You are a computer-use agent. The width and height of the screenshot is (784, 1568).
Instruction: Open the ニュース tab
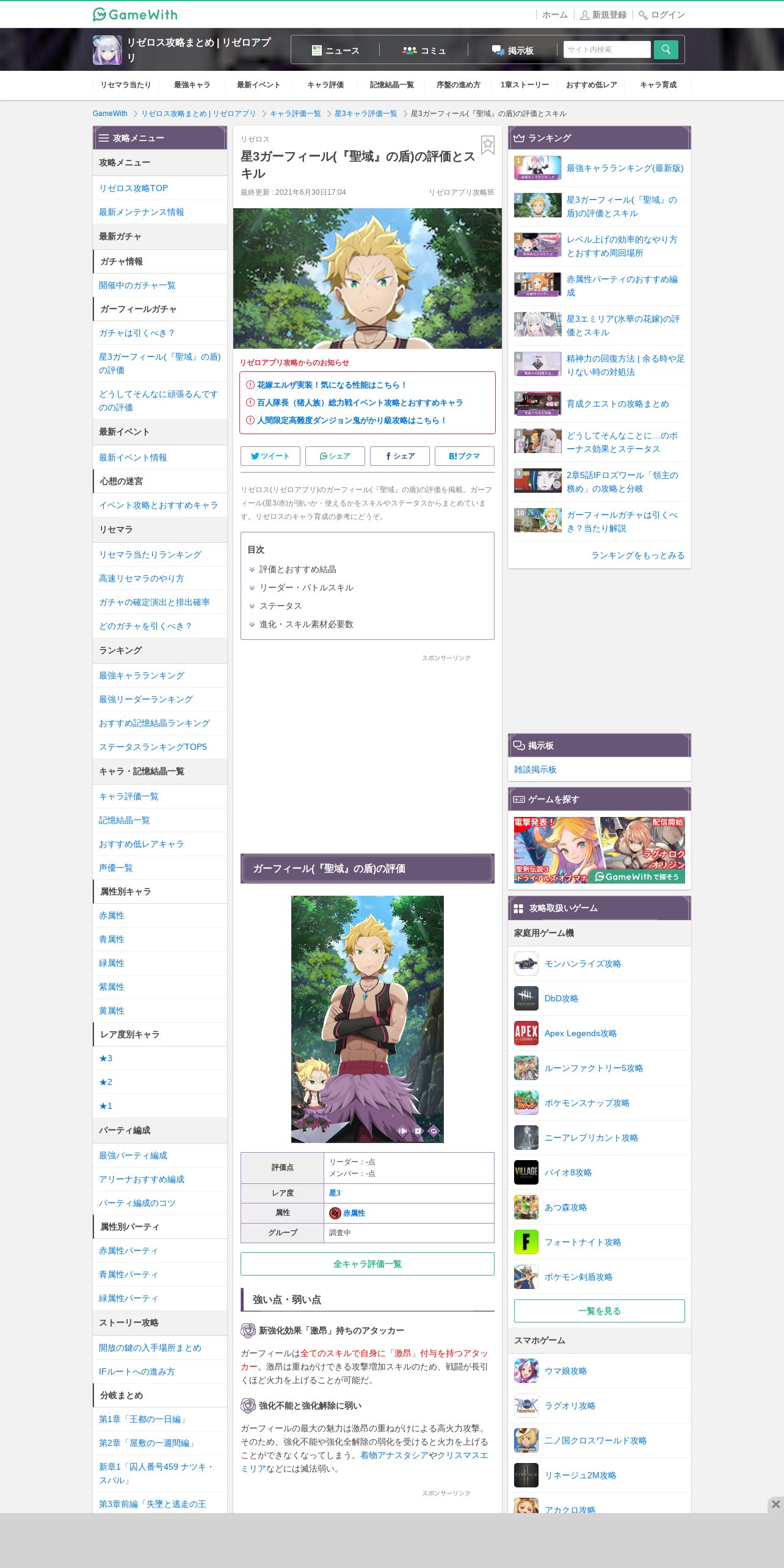(x=335, y=50)
